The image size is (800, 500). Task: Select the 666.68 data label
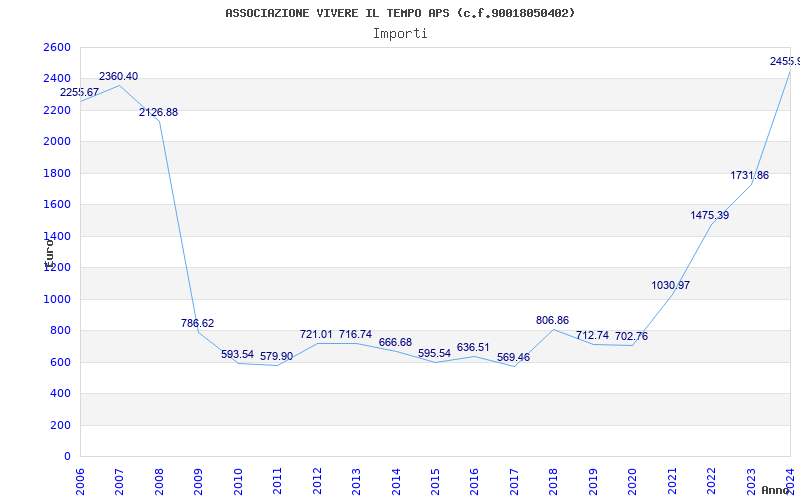tap(395, 342)
